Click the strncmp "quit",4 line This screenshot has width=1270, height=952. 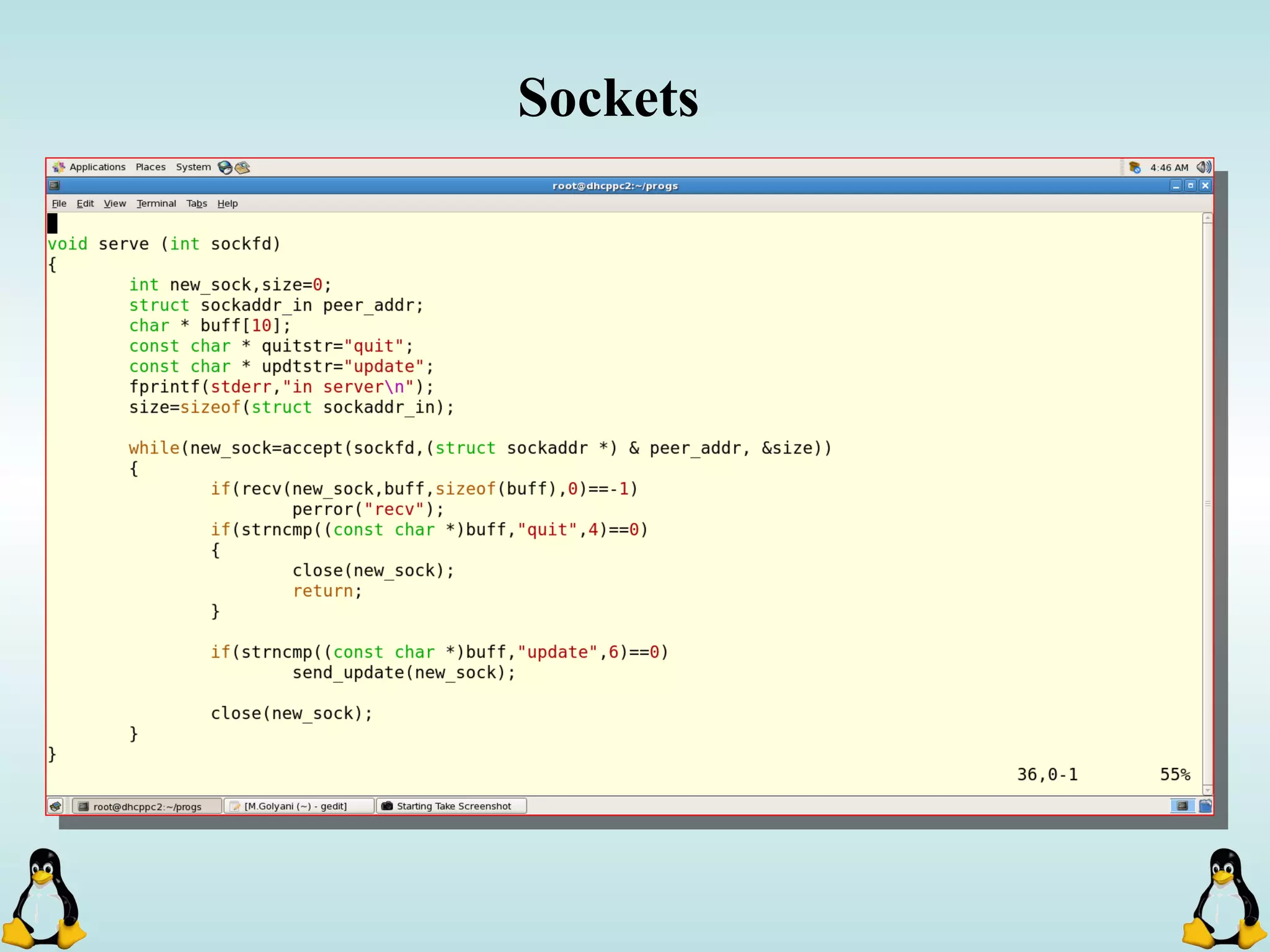point(429,530)
